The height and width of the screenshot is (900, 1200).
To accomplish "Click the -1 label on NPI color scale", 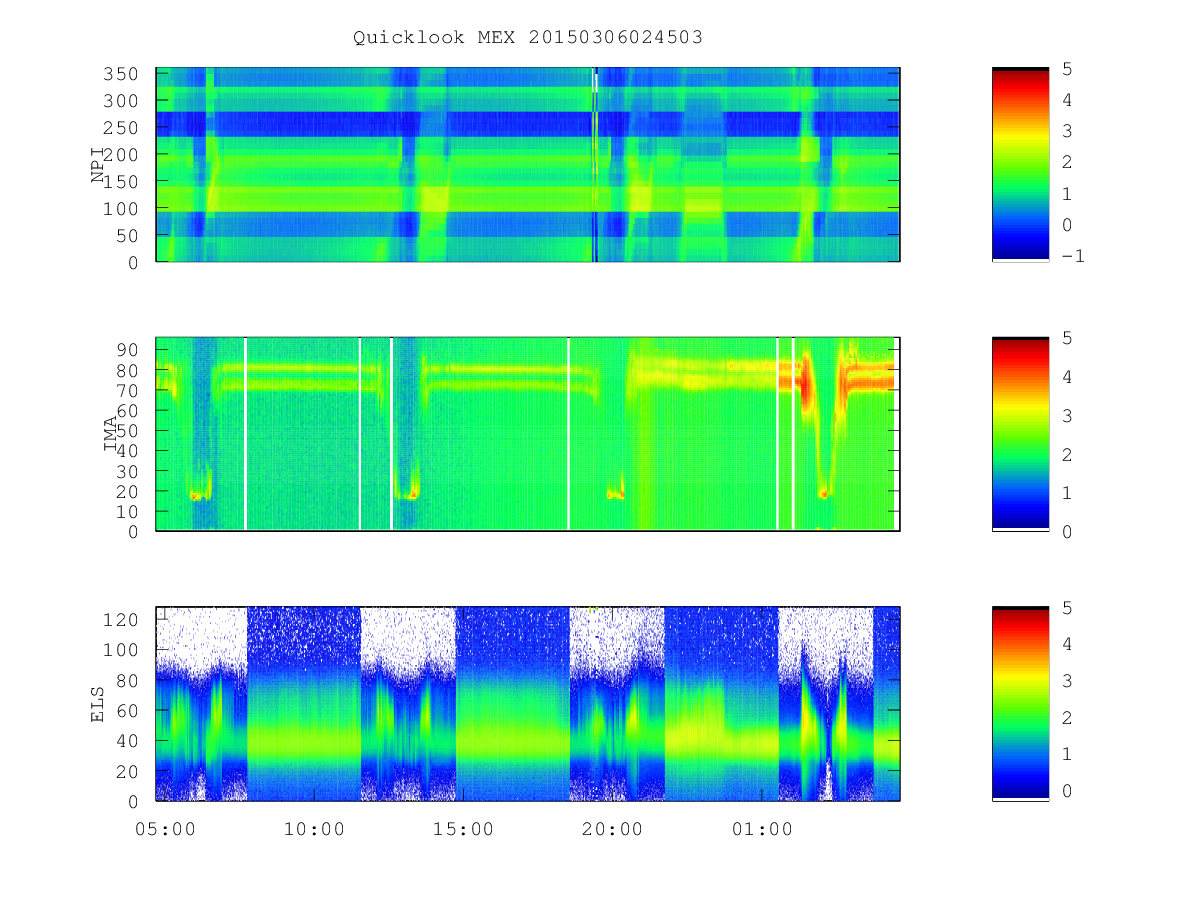I will [x=1073, y=255].
